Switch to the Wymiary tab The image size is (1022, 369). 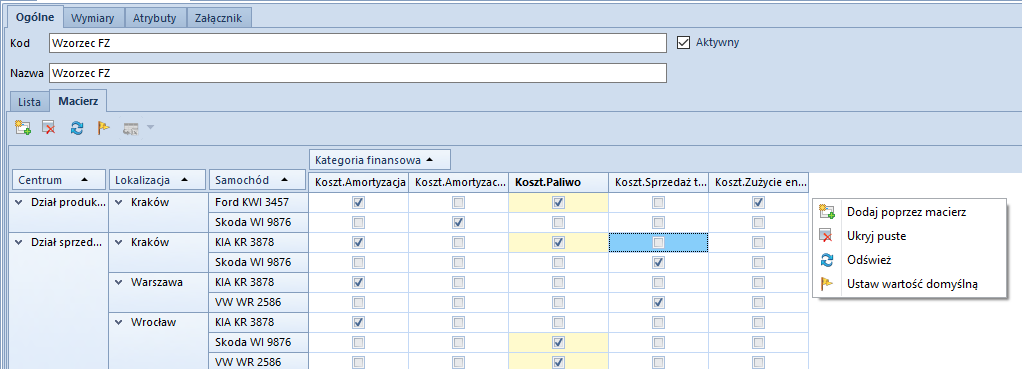point(93,18)
